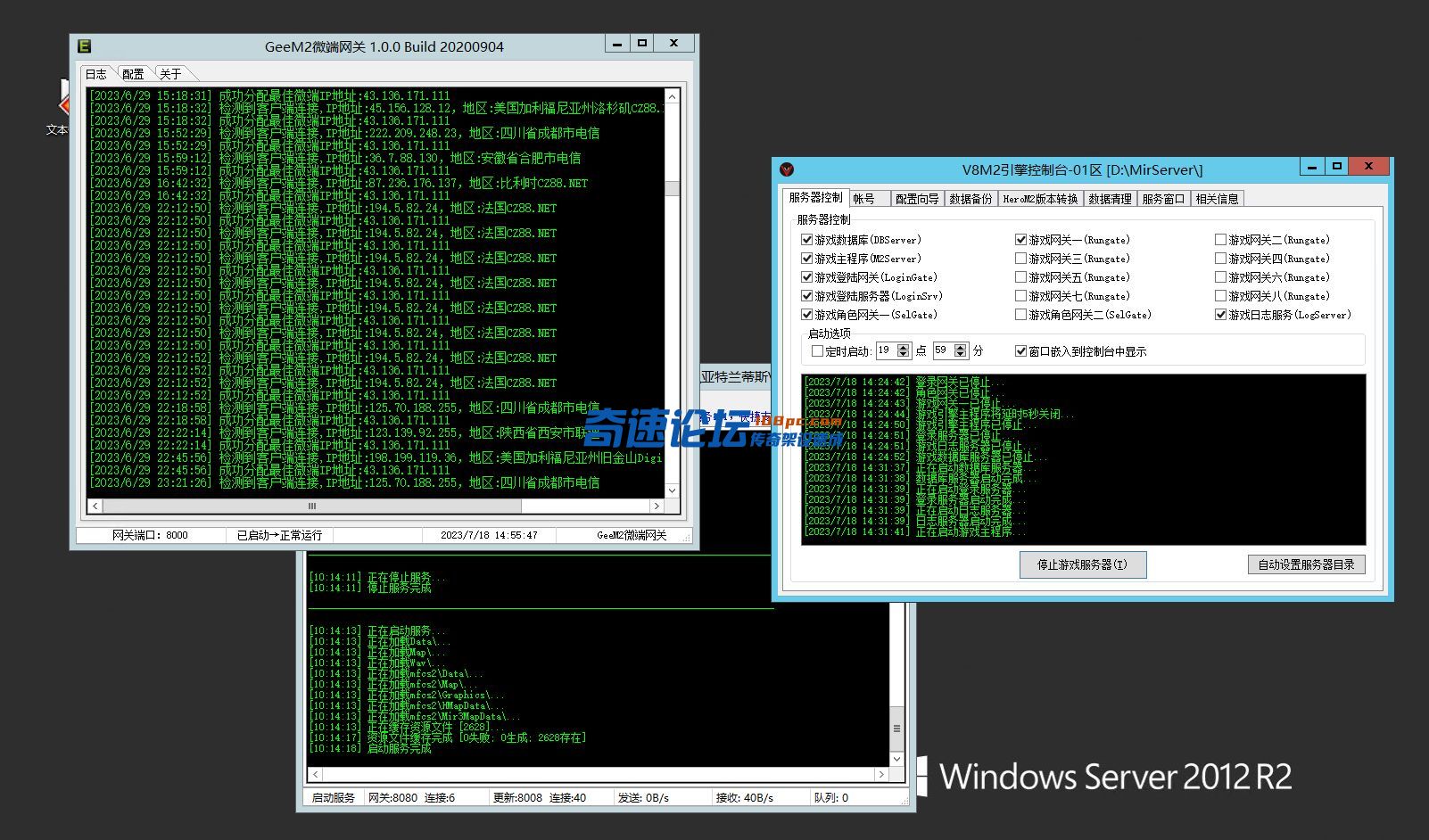
Task: Minimize the GeeM2 gateway window
Action: tap(617, 43)
